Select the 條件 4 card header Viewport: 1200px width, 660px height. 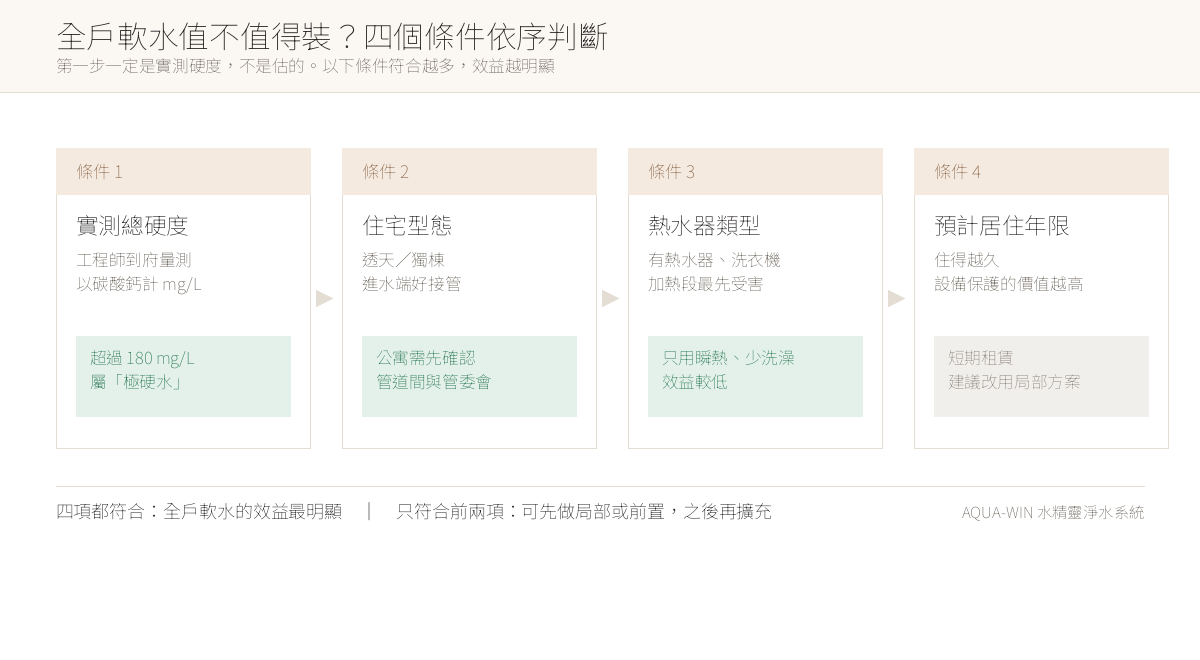tap(1041, 171)
